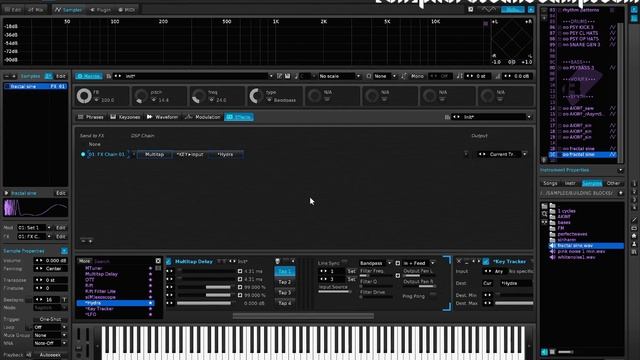The height and width of the screenshot is (360, 640).
Task: Switch to Other browser tab
Action: coord(613,183)
